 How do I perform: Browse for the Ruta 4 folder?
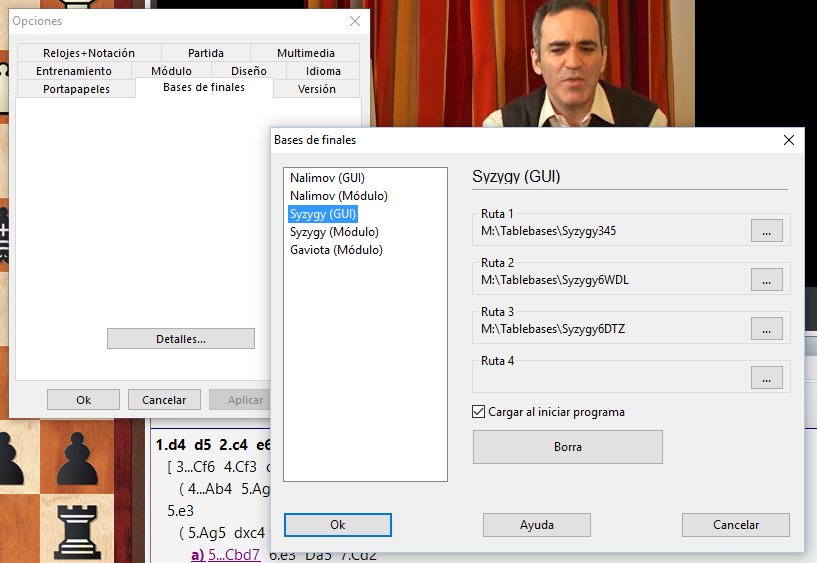(x=766, y=378)
